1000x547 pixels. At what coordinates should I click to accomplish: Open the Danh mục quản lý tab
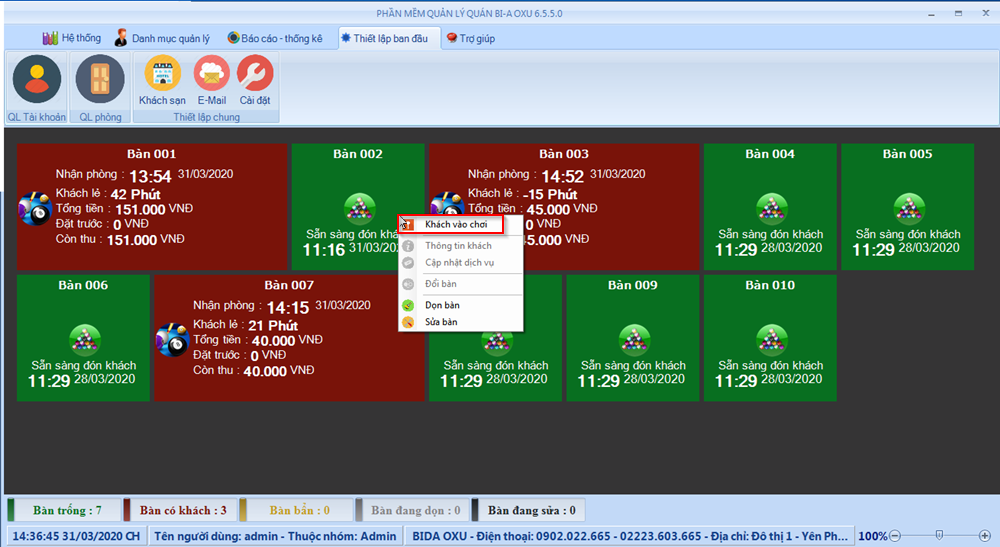point(162,38)
